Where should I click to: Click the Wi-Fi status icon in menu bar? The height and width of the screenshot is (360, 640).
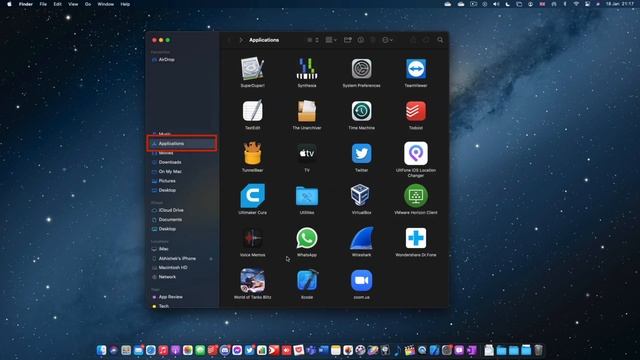click(576, 4)
